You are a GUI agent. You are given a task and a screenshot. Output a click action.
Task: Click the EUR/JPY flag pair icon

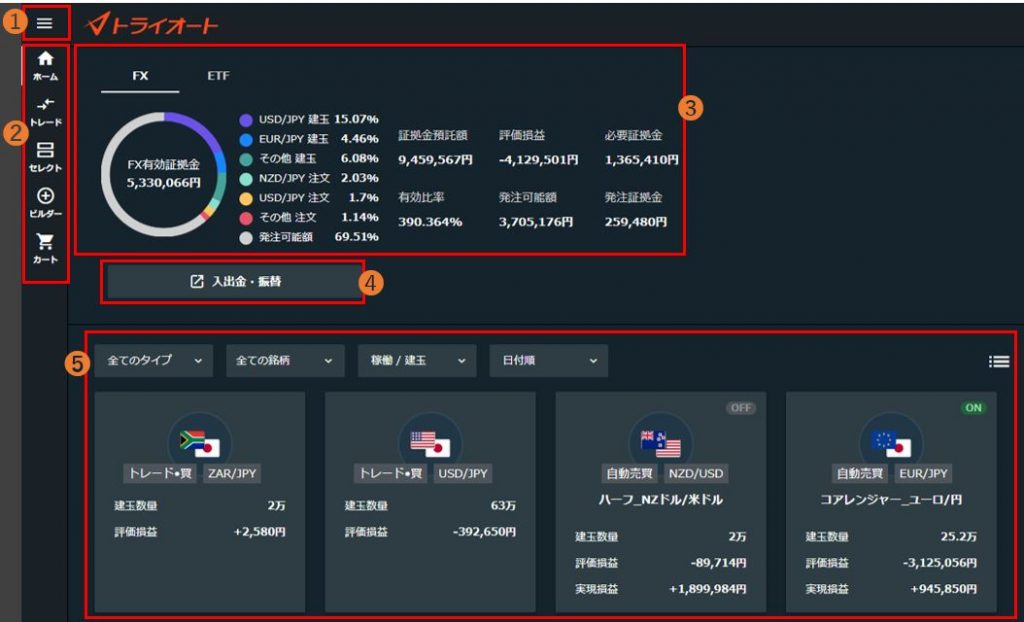click(891, 444)
